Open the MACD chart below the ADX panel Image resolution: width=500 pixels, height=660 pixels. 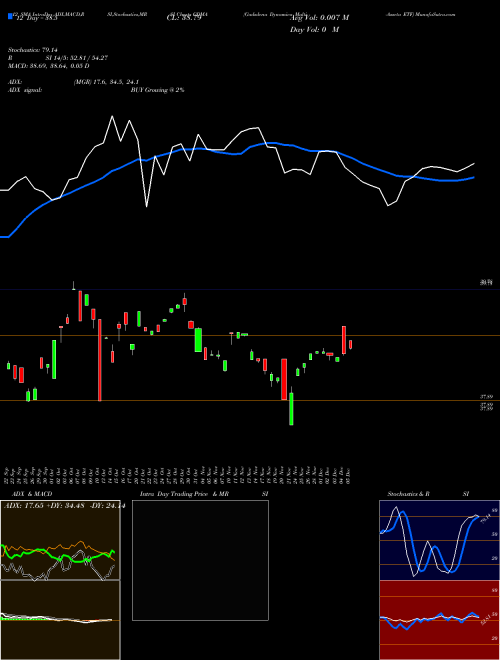pyautogui.click(x=60, y=620)
